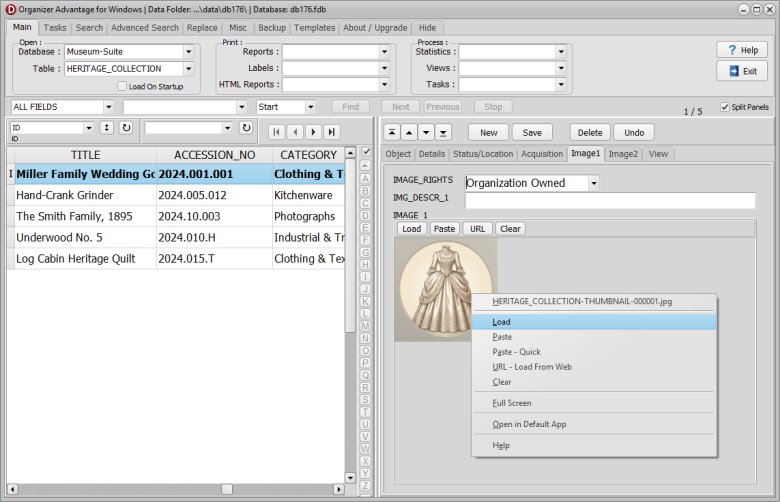Toggle sort order next to ID field
Image resolution: width=780 pixels, height=502 pixels.
click(107, 128)
